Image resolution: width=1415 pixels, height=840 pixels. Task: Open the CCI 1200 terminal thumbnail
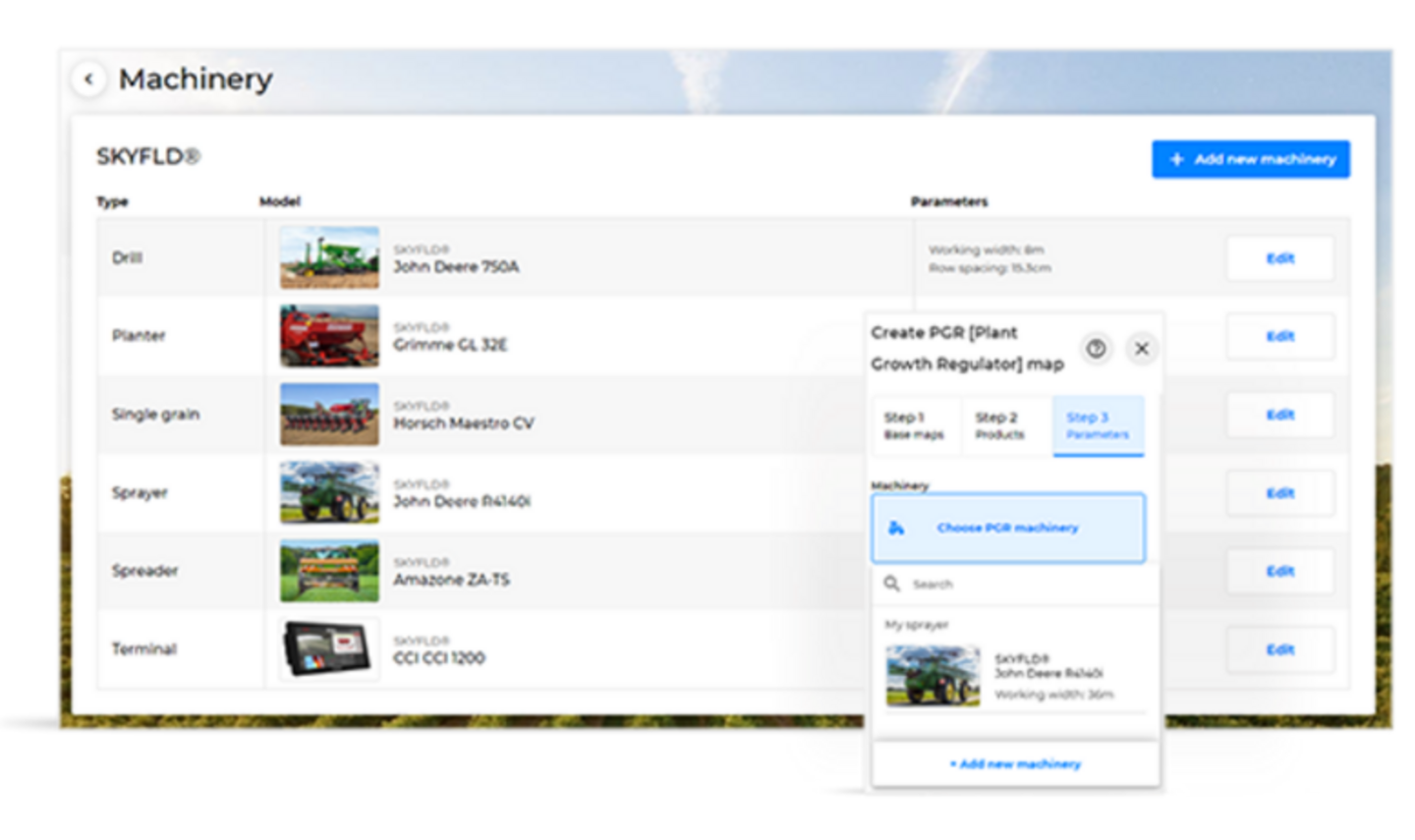329,649
